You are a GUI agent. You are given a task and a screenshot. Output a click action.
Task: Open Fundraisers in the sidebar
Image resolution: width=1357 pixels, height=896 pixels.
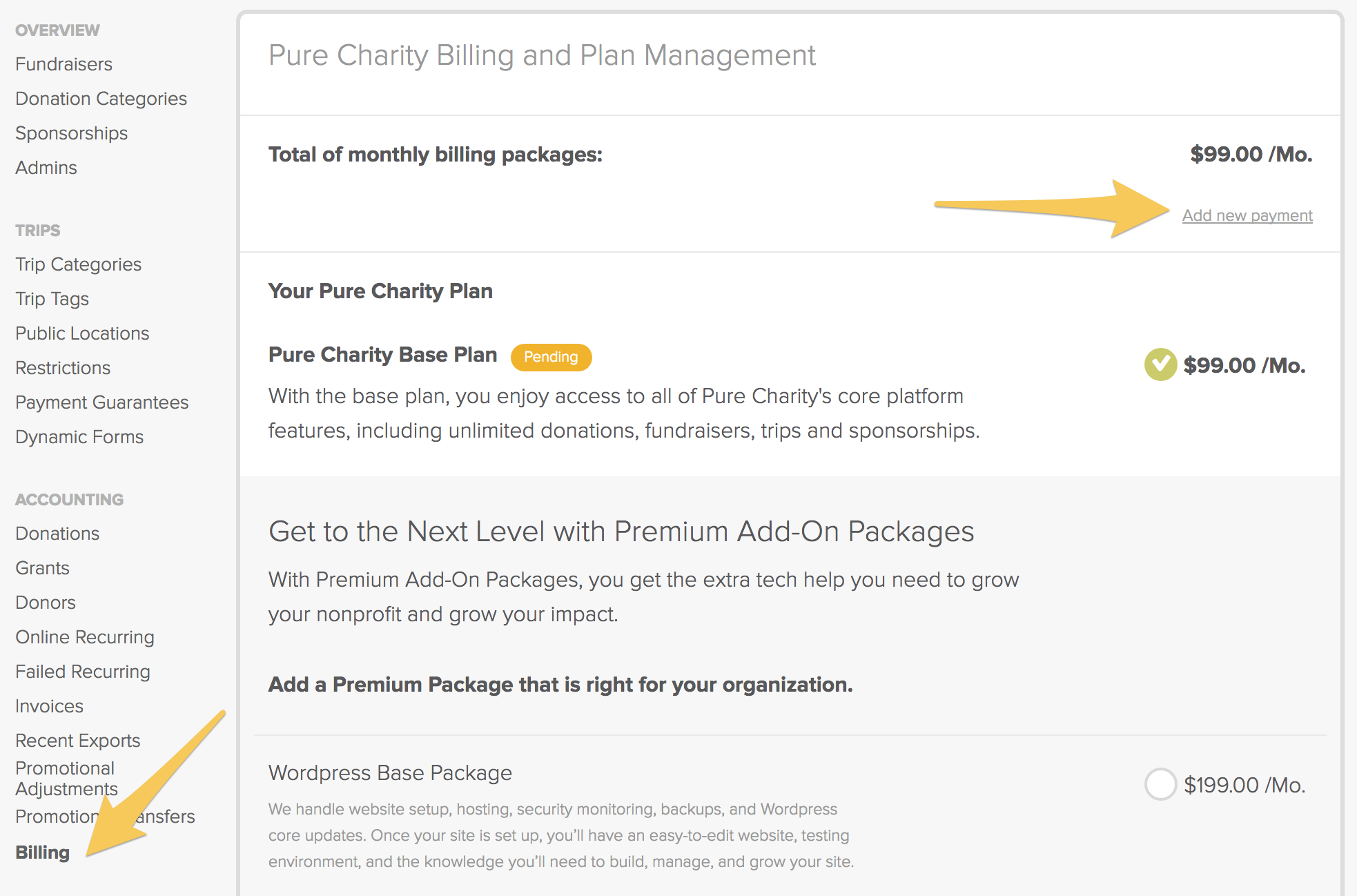coord(64,64)
